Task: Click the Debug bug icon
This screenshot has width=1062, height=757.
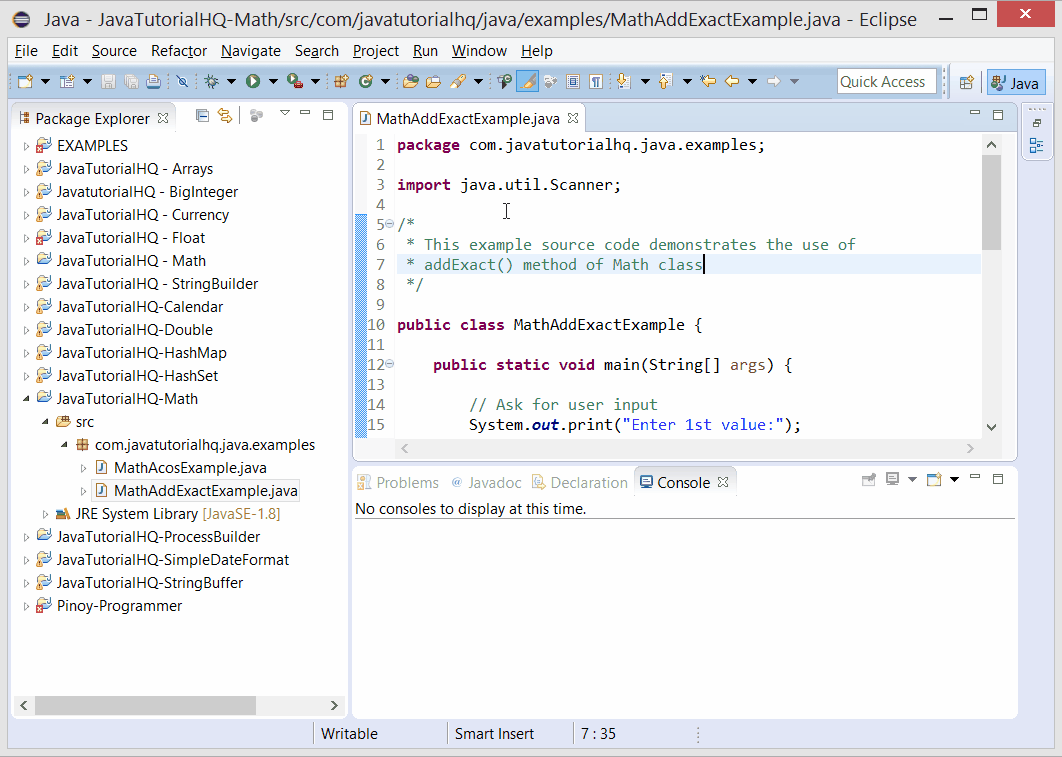Action: click(x=212, y=82)
